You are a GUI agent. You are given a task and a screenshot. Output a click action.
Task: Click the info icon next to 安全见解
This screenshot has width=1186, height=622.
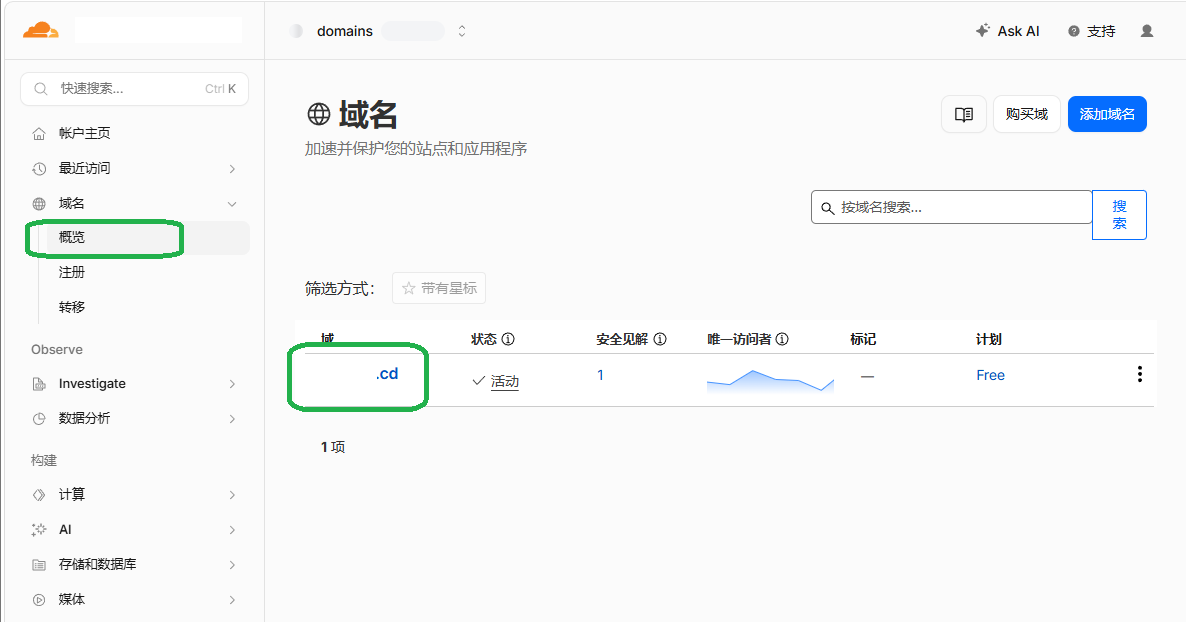(x=660, y=339)
